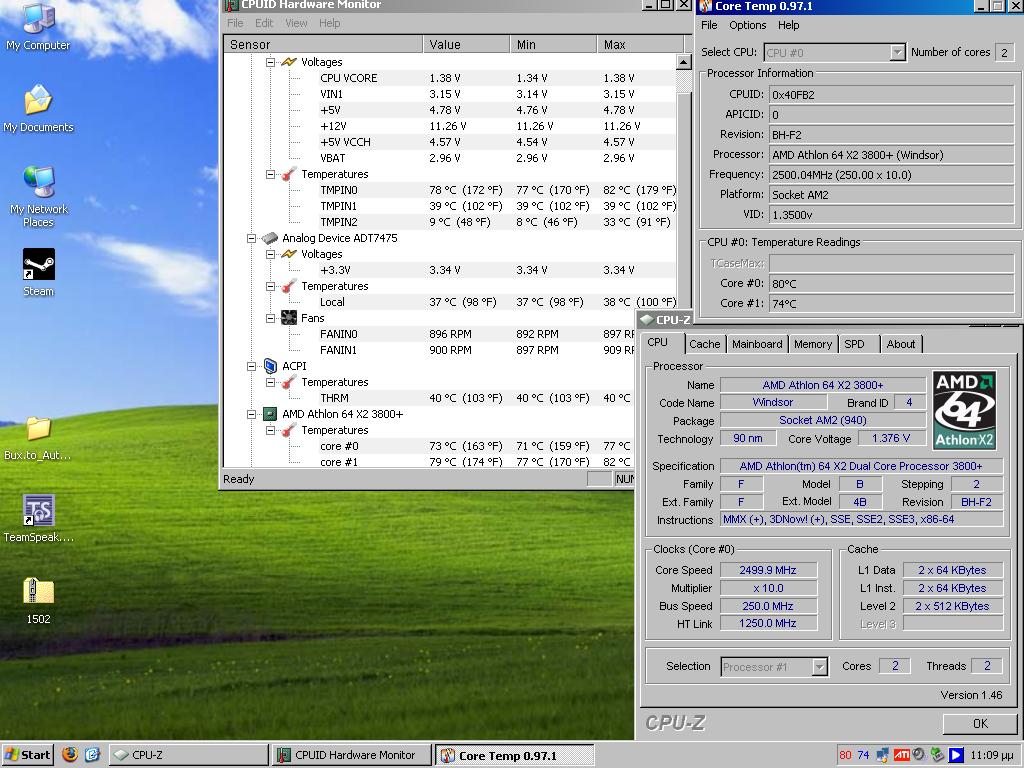
Task: Click the taskbar clock showing 11:09
Action: [993, 755]
